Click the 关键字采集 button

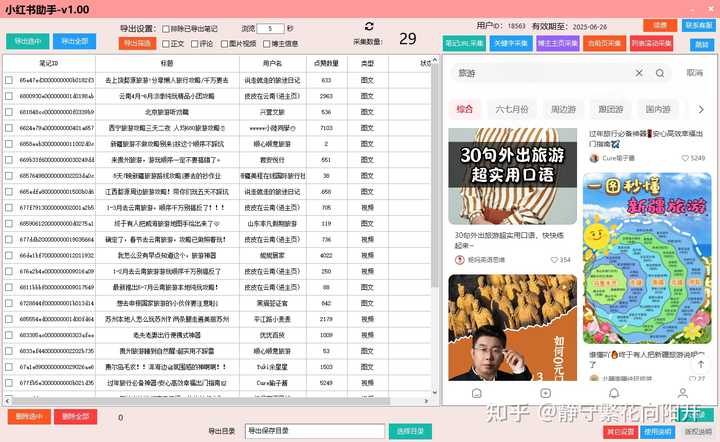tap(509, 44)
